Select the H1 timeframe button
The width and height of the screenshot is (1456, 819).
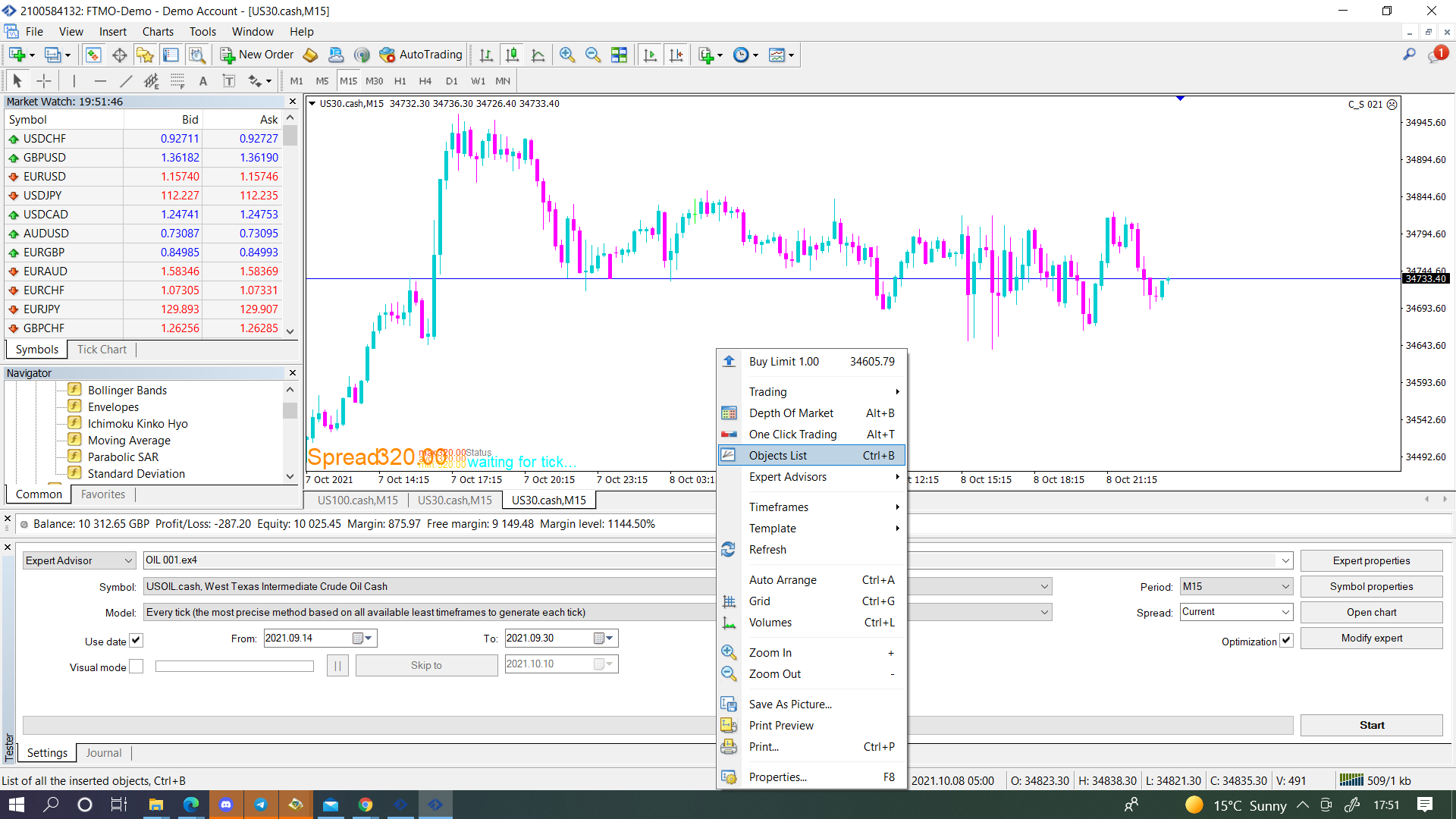400,80
